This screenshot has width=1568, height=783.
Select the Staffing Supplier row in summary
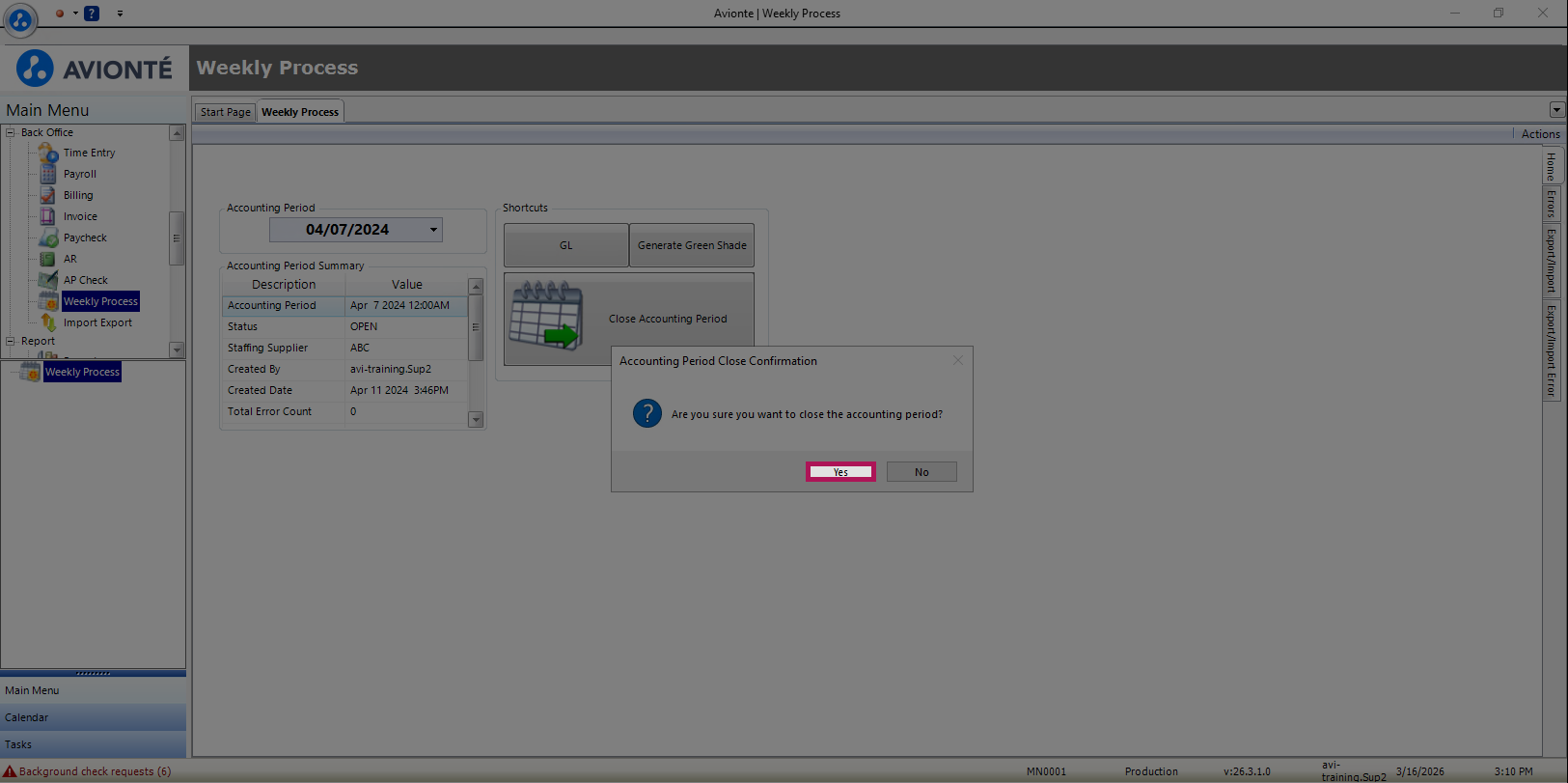point(344,348)
